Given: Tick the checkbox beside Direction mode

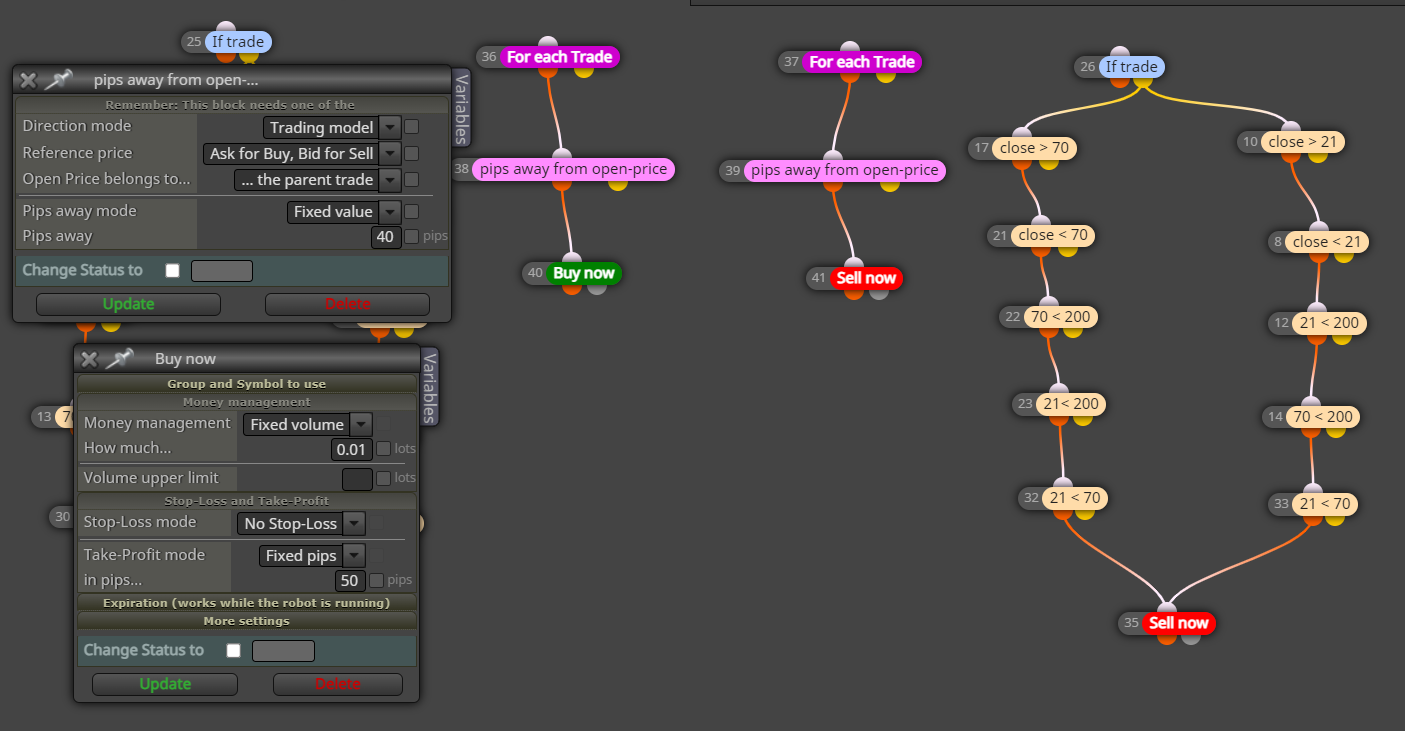Looking at the screenshot, I should coord(411,127).
